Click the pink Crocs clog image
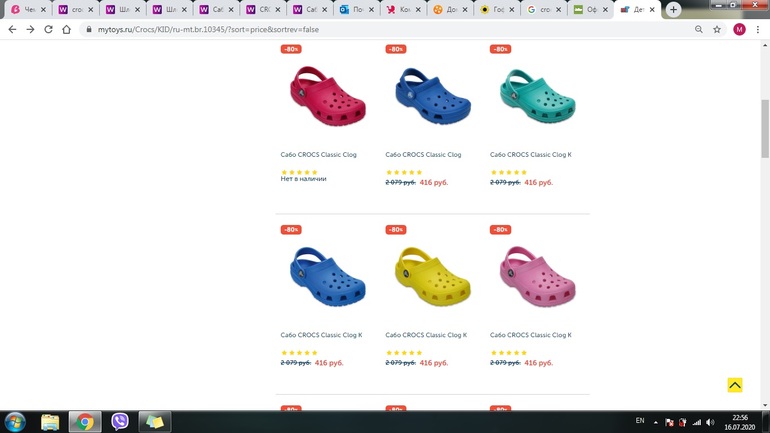Screen dimensions: 770x433 (x=537, y=276)
